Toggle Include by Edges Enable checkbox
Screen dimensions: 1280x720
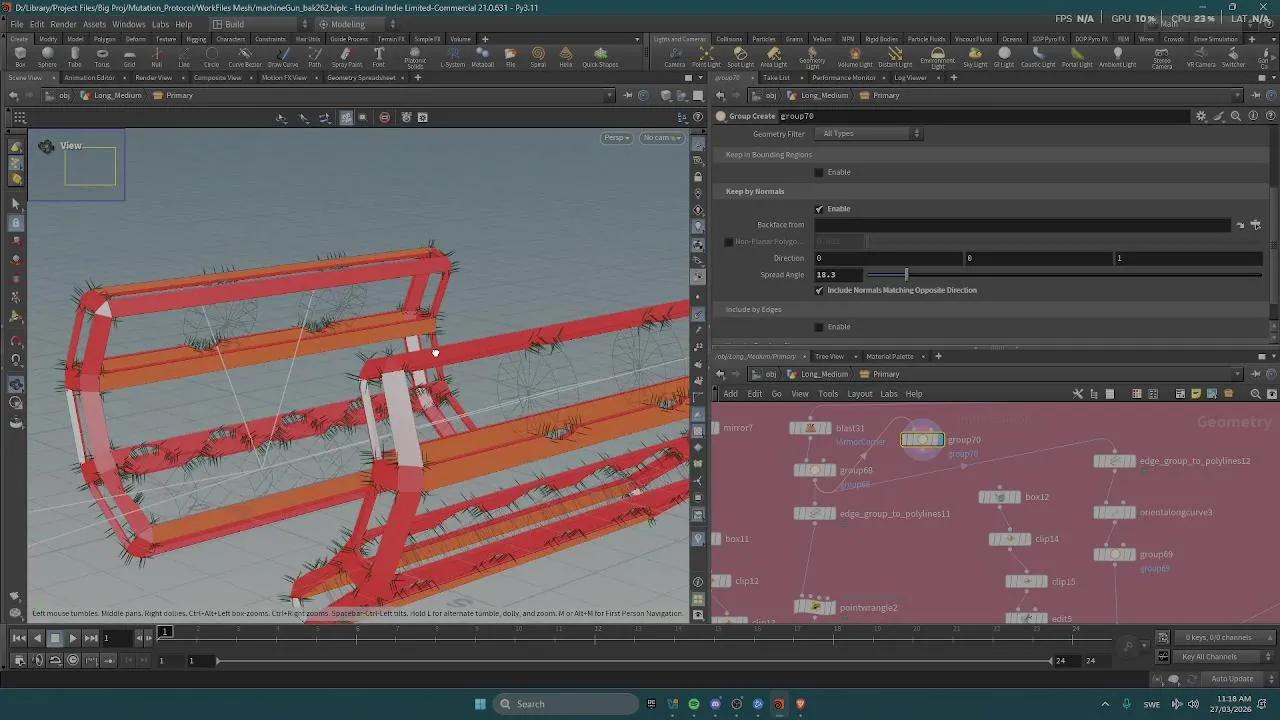pyautogui.click(x=819, y=327)
